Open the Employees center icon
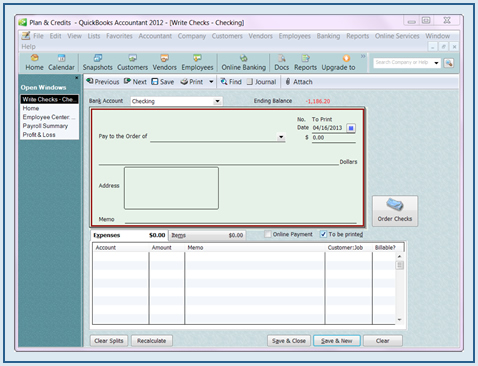The image size is (478, 366). click(x=197, y=63)
